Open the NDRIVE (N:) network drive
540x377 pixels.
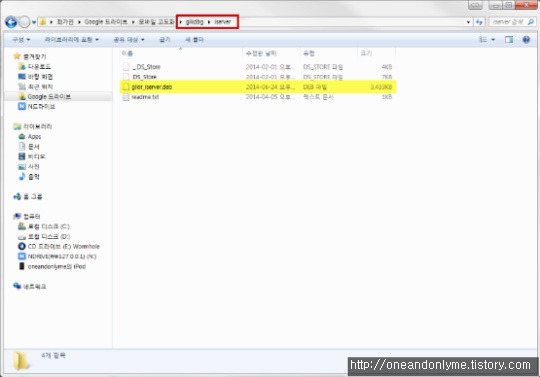(x=57, y=256)
